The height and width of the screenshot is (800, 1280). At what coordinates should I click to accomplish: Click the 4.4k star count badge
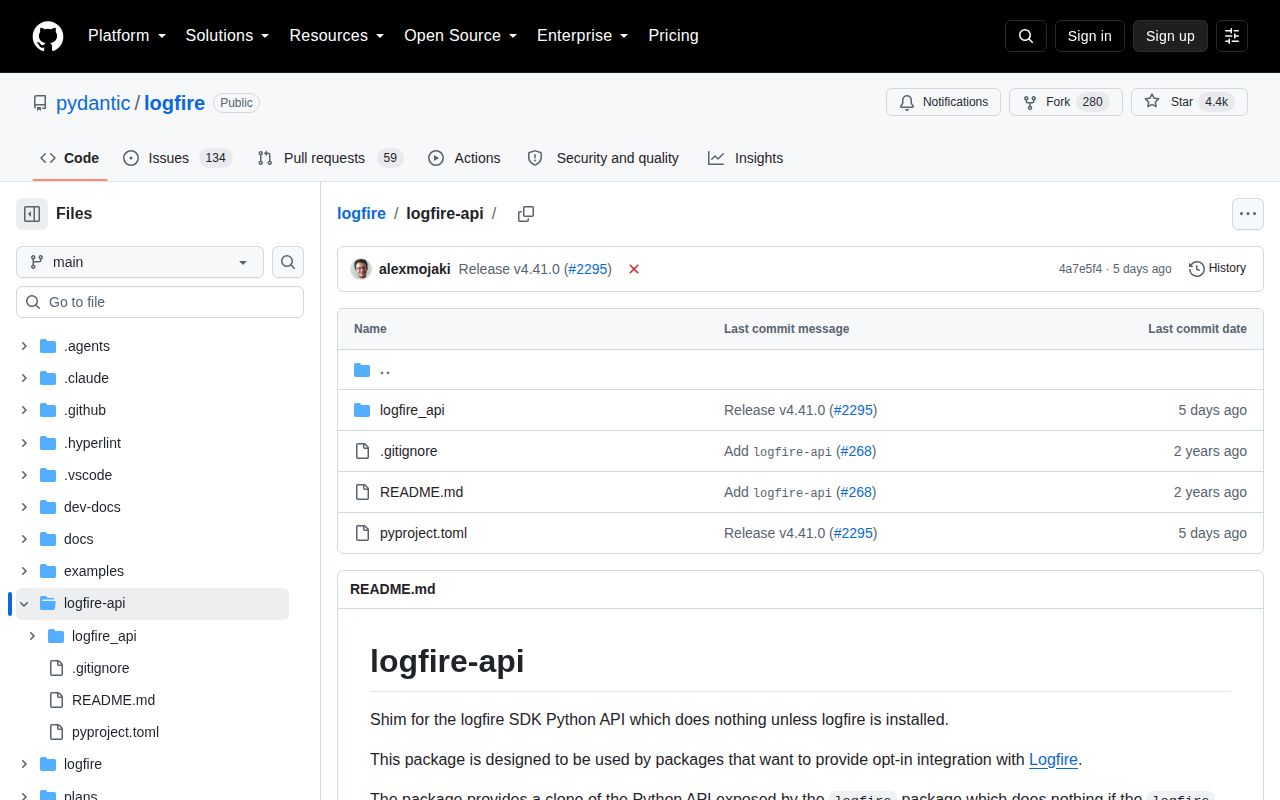1217,102
